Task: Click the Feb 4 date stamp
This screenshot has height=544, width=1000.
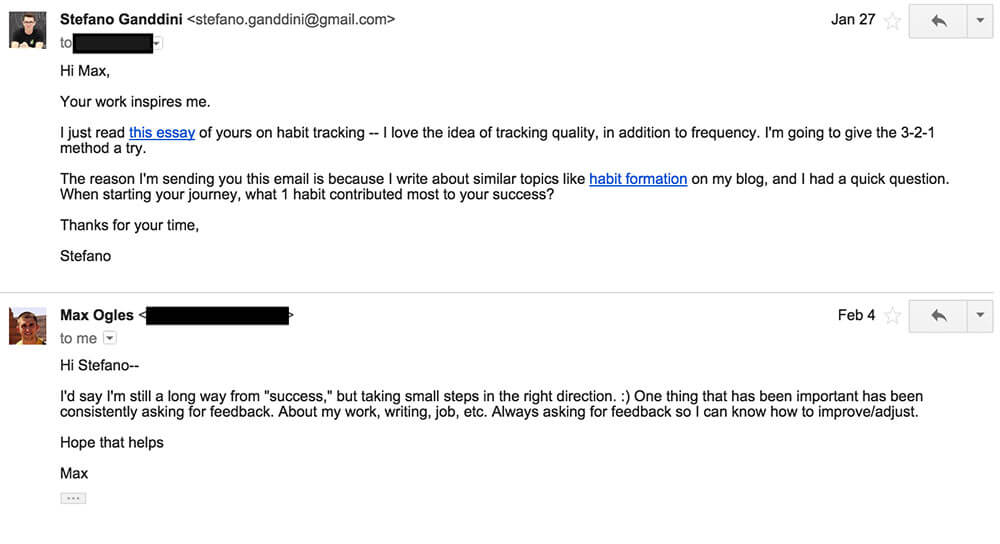Action: (x=857, y=315)
